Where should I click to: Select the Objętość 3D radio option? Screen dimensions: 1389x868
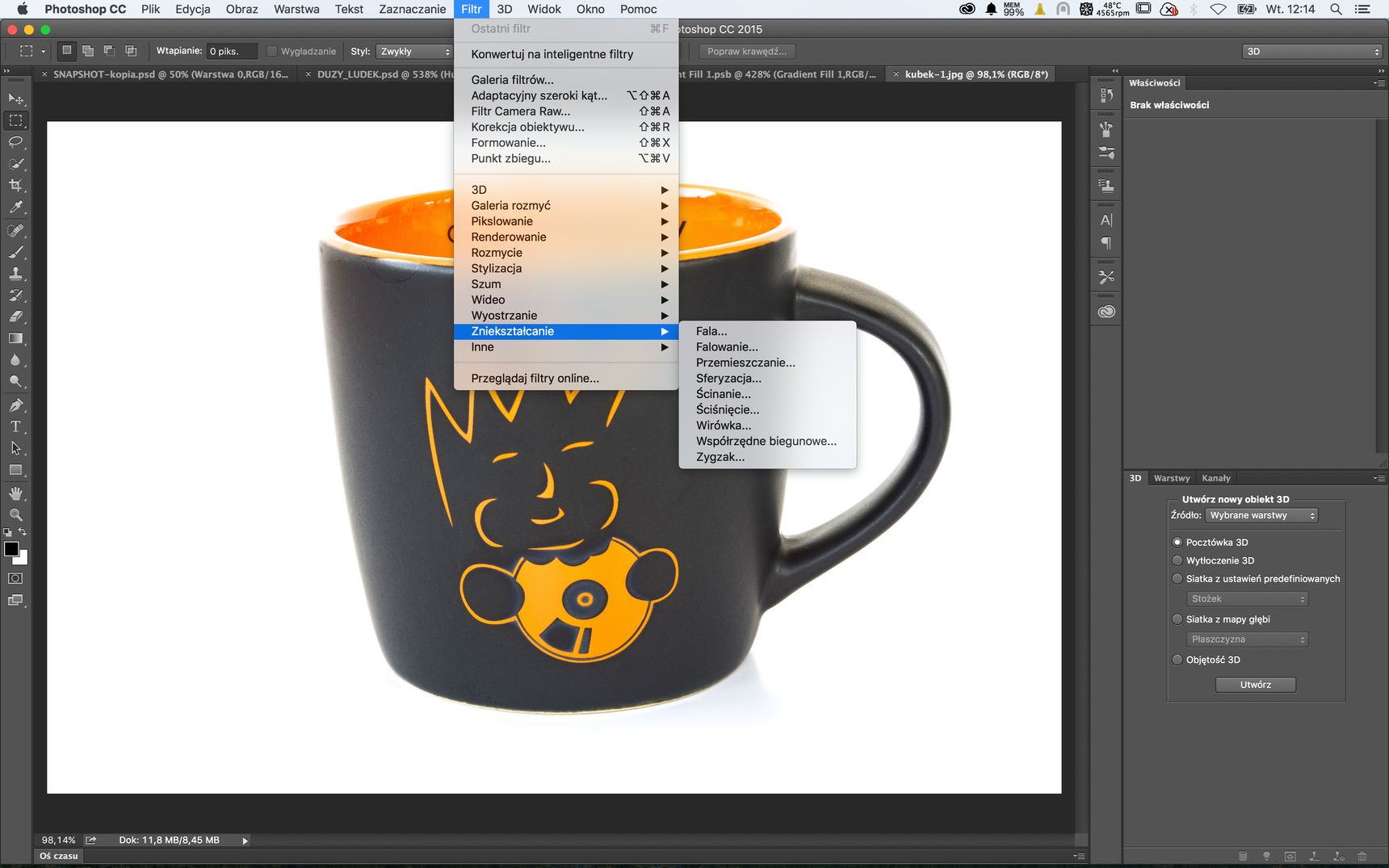(1177, 660)
